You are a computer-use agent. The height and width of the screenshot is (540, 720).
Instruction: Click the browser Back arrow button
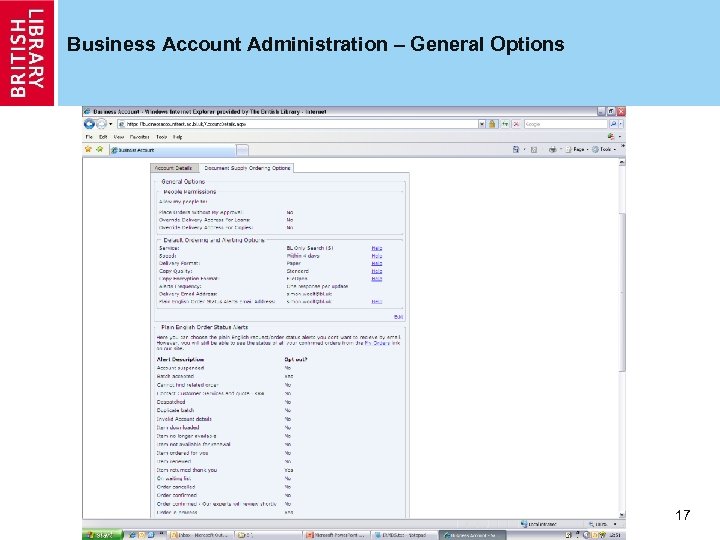pos(89,124)
